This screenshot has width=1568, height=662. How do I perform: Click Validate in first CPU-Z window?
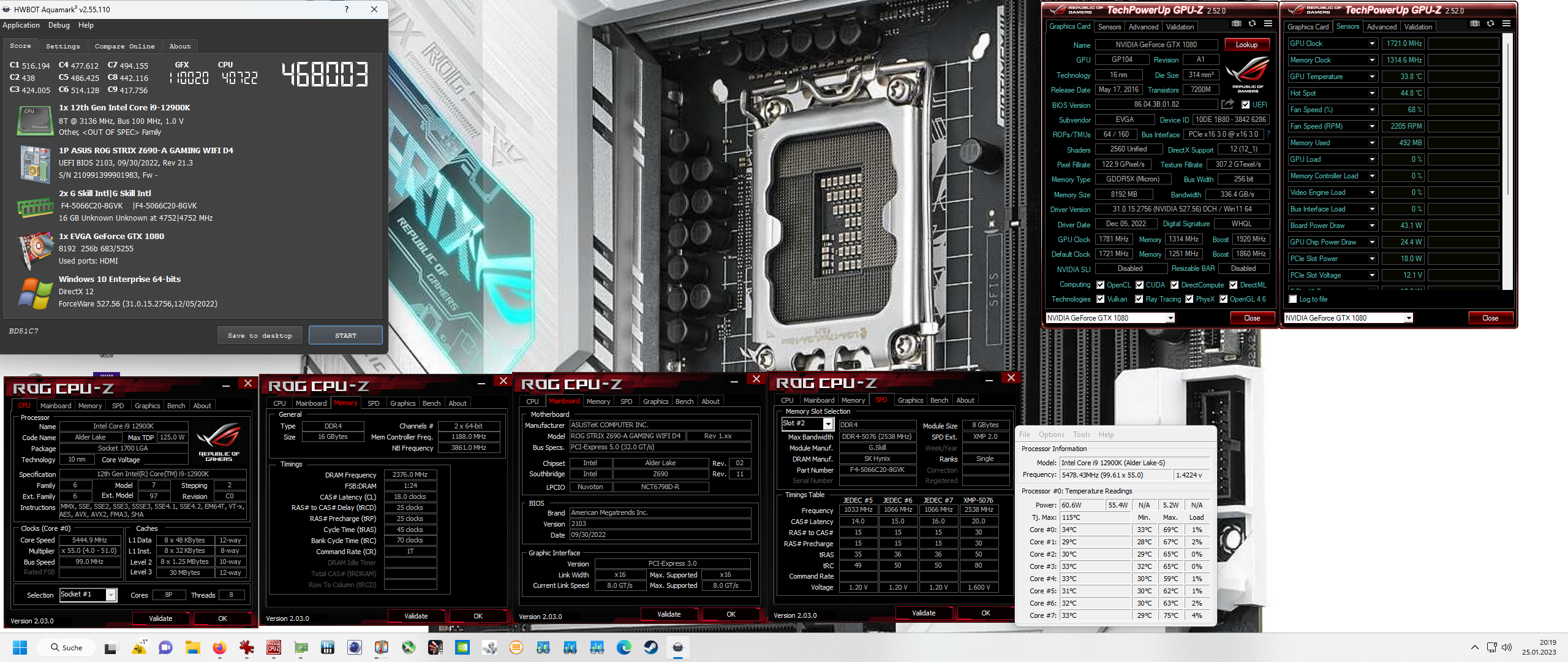[x=160, y=618]
